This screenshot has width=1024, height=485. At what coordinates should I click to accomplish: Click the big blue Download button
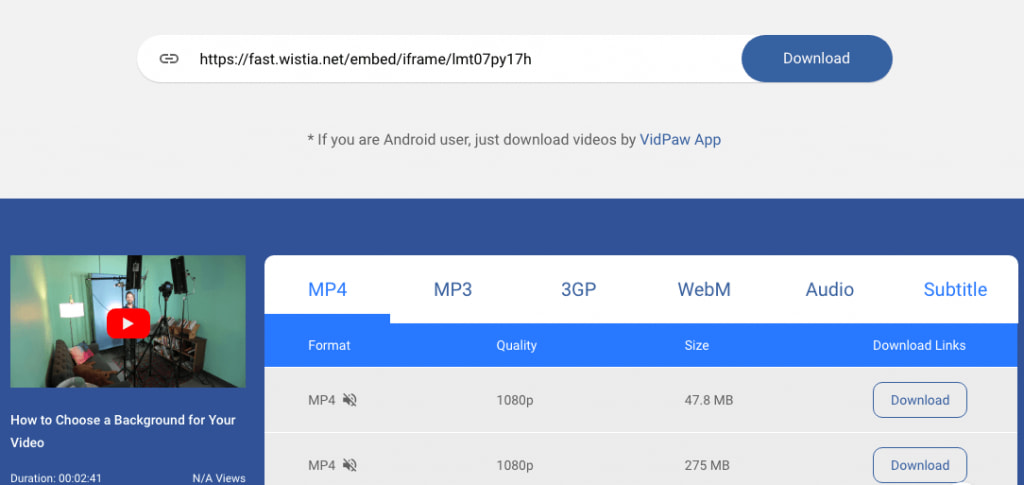tap(816, 59)
